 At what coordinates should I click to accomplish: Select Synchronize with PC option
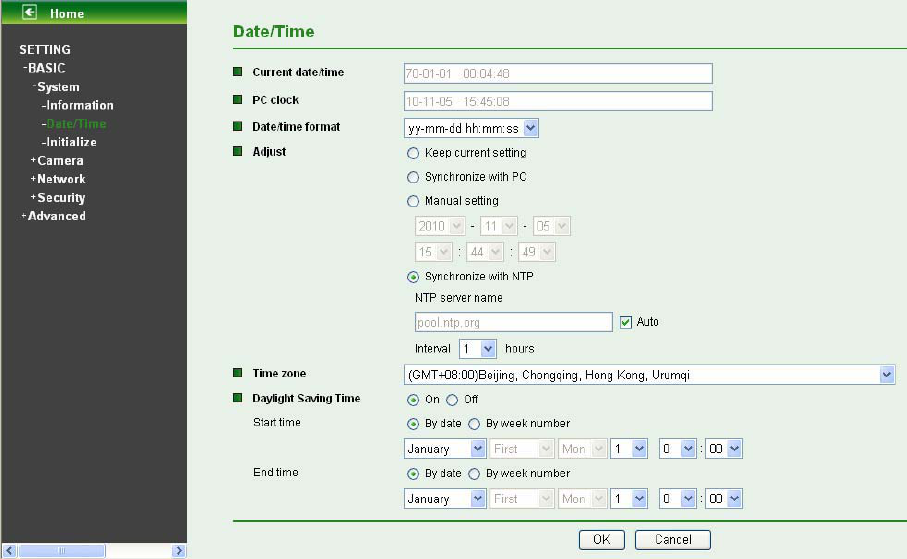pyautogui.click(x=413, y=177)
